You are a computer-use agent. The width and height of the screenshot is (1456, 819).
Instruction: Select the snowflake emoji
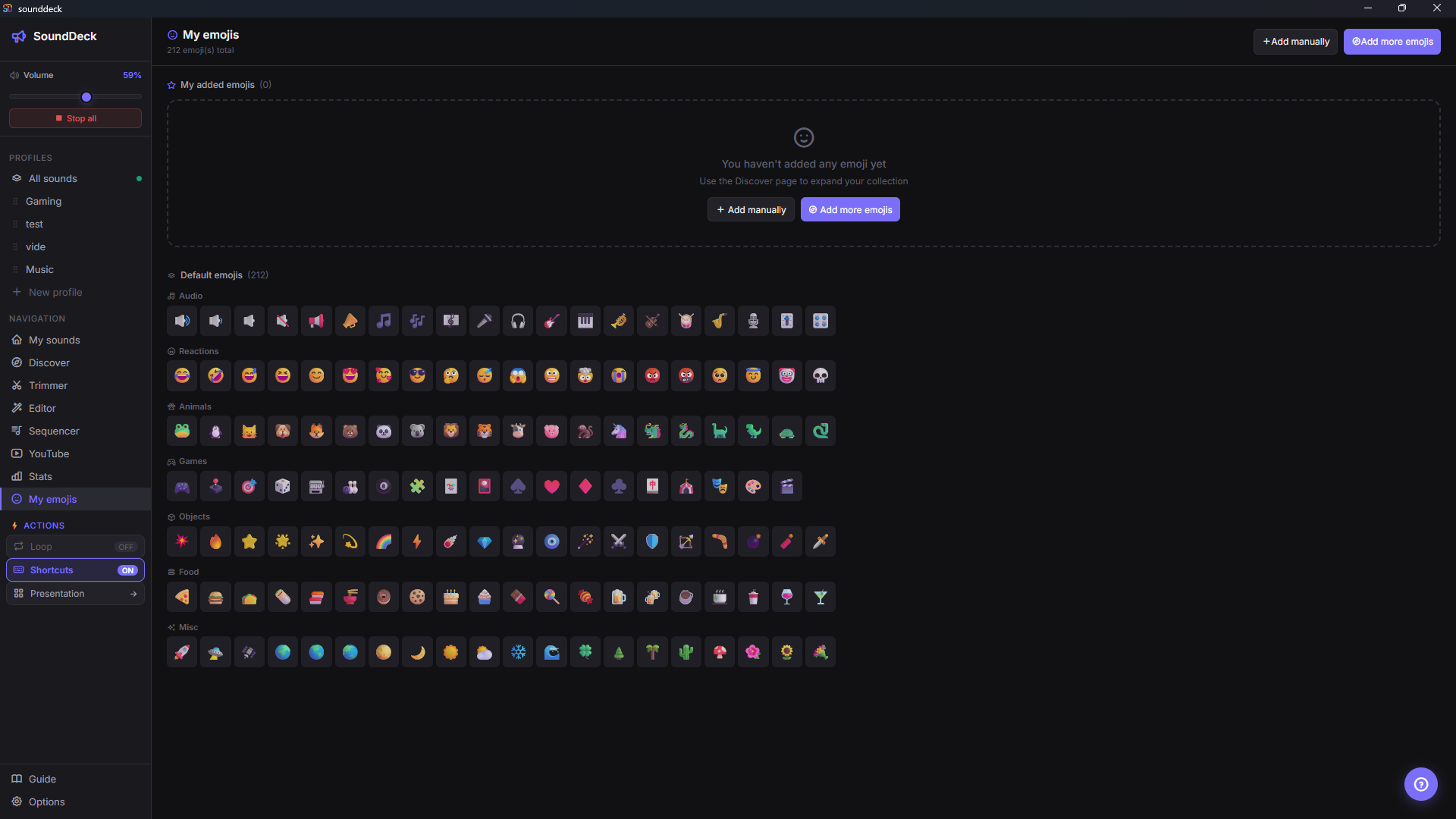tap(518, 652)
